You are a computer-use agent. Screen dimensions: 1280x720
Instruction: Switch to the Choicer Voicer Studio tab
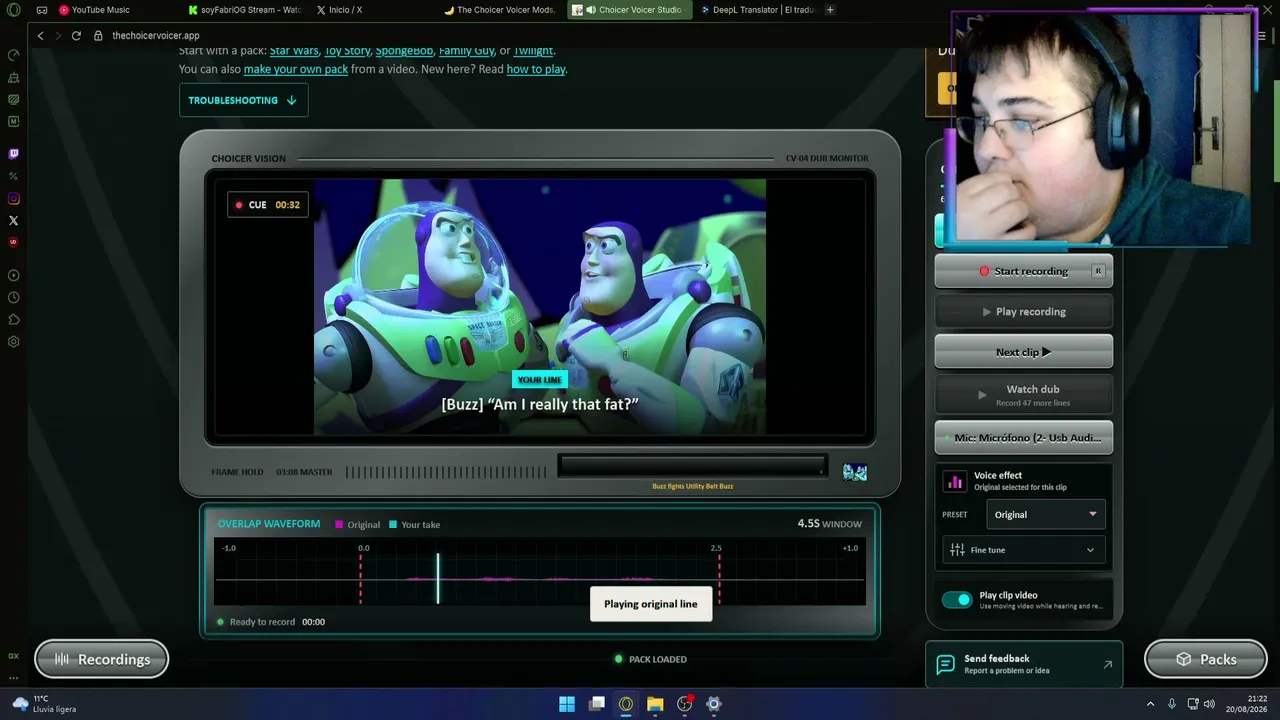point(630,10)
